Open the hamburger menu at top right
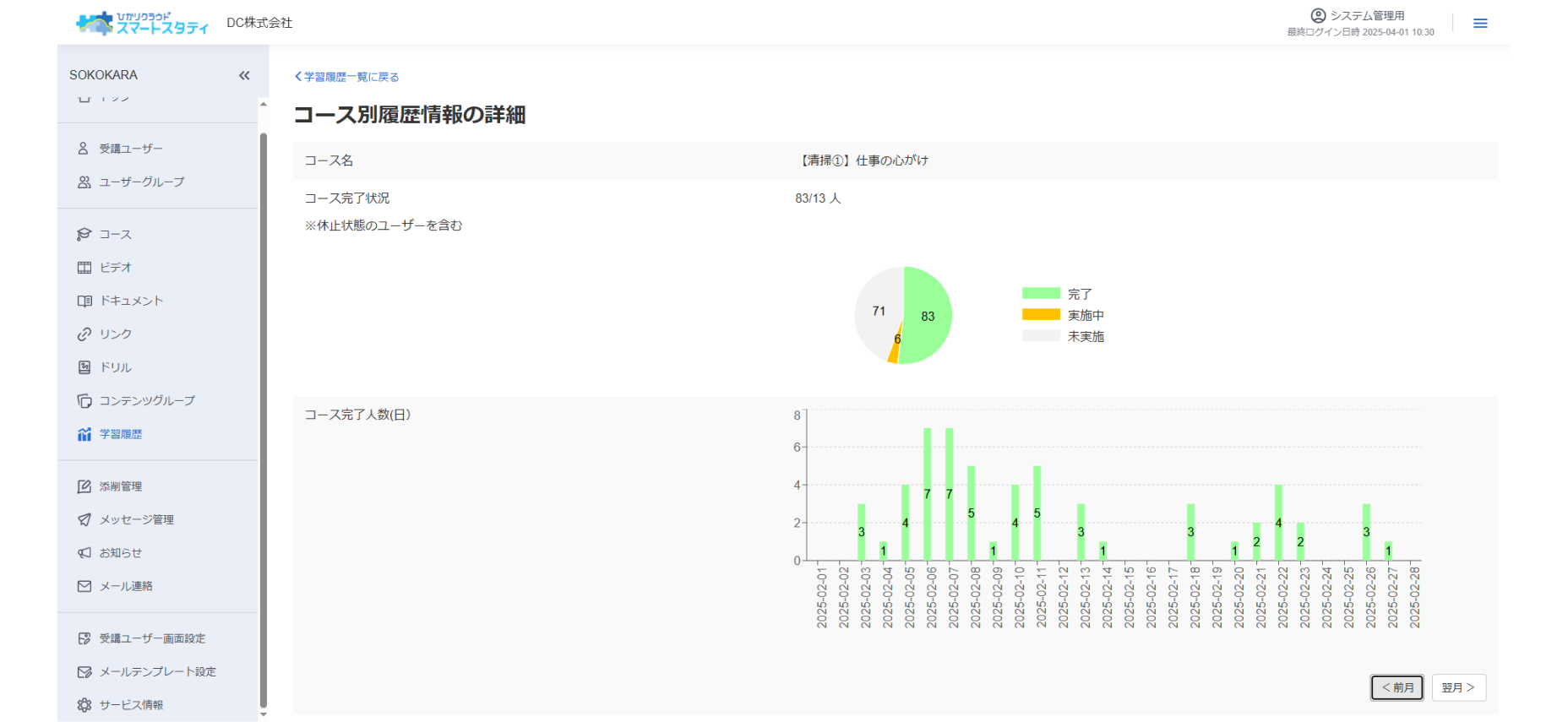 (x=1479, y=24)
